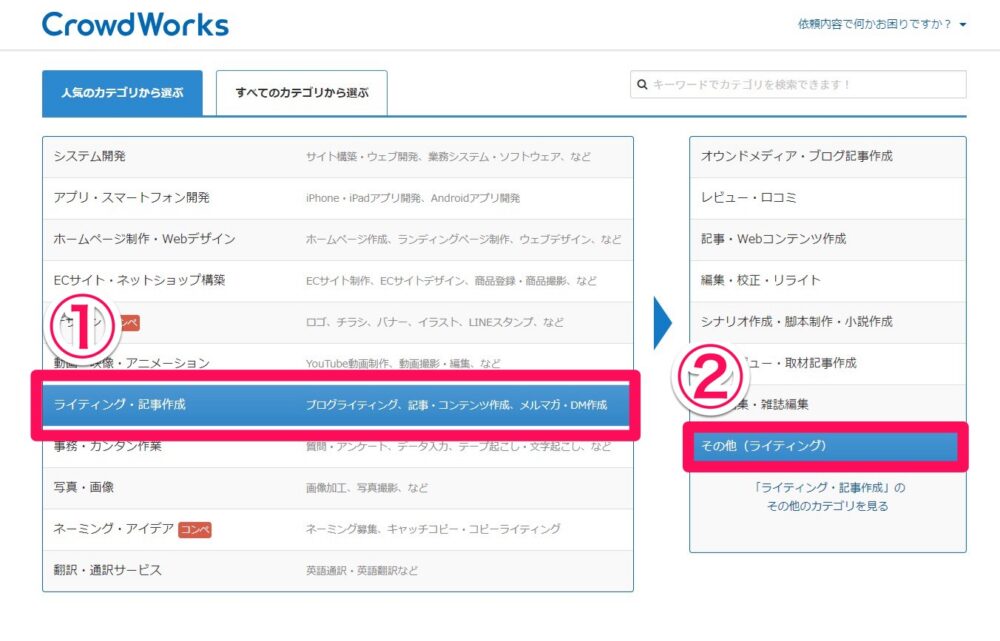Switch to すべてのカテゴリから選ぶ tab

point(302,93)
